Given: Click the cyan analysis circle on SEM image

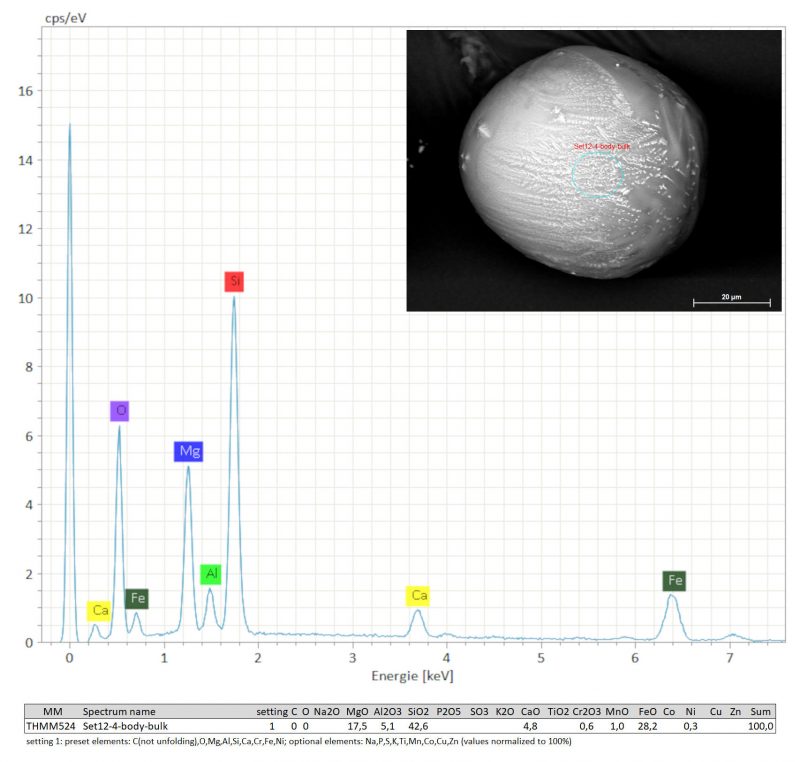Looking at the screenshot, I should (x=597, y=174).
